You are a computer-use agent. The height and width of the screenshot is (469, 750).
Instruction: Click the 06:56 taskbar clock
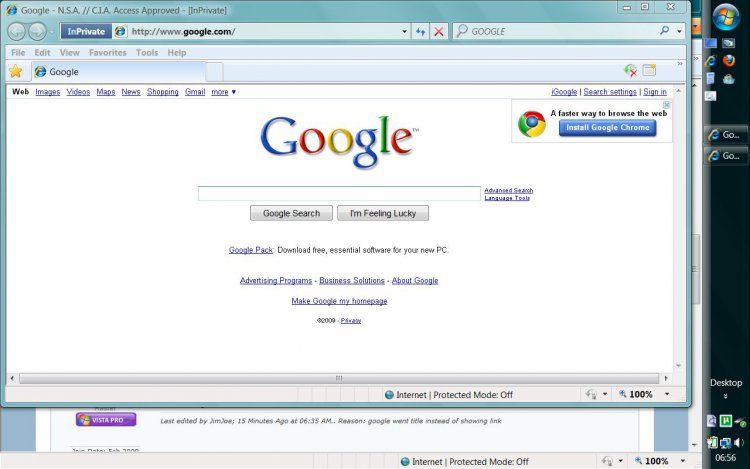726,458
